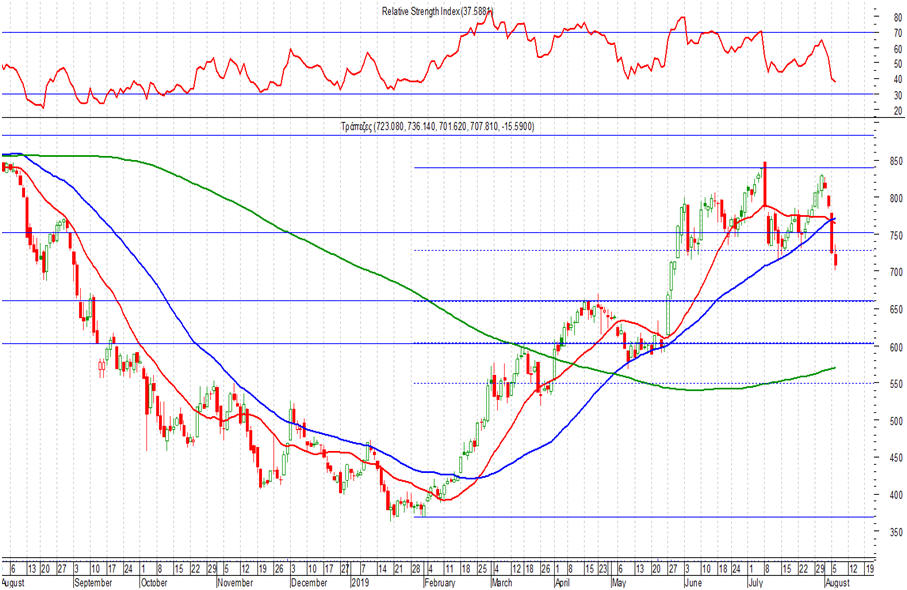907x590 pixels.
Task: Click the 2019 year label
Action: click(360, 582)
